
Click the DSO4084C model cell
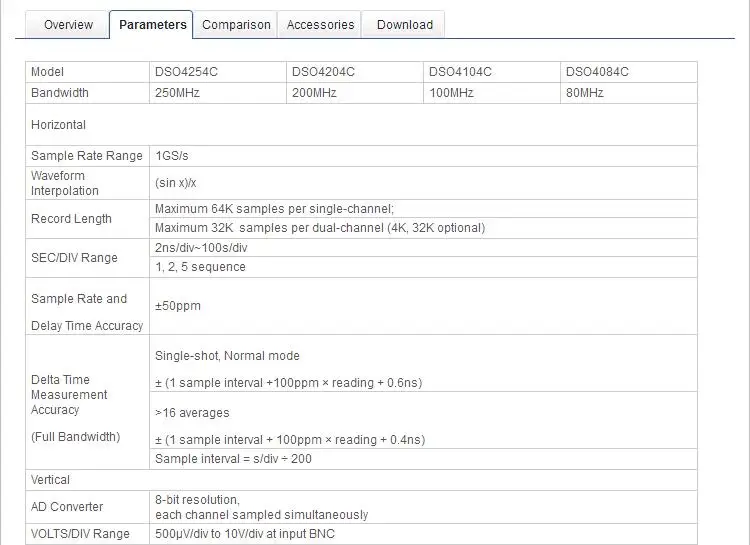[x=629, y=72]
